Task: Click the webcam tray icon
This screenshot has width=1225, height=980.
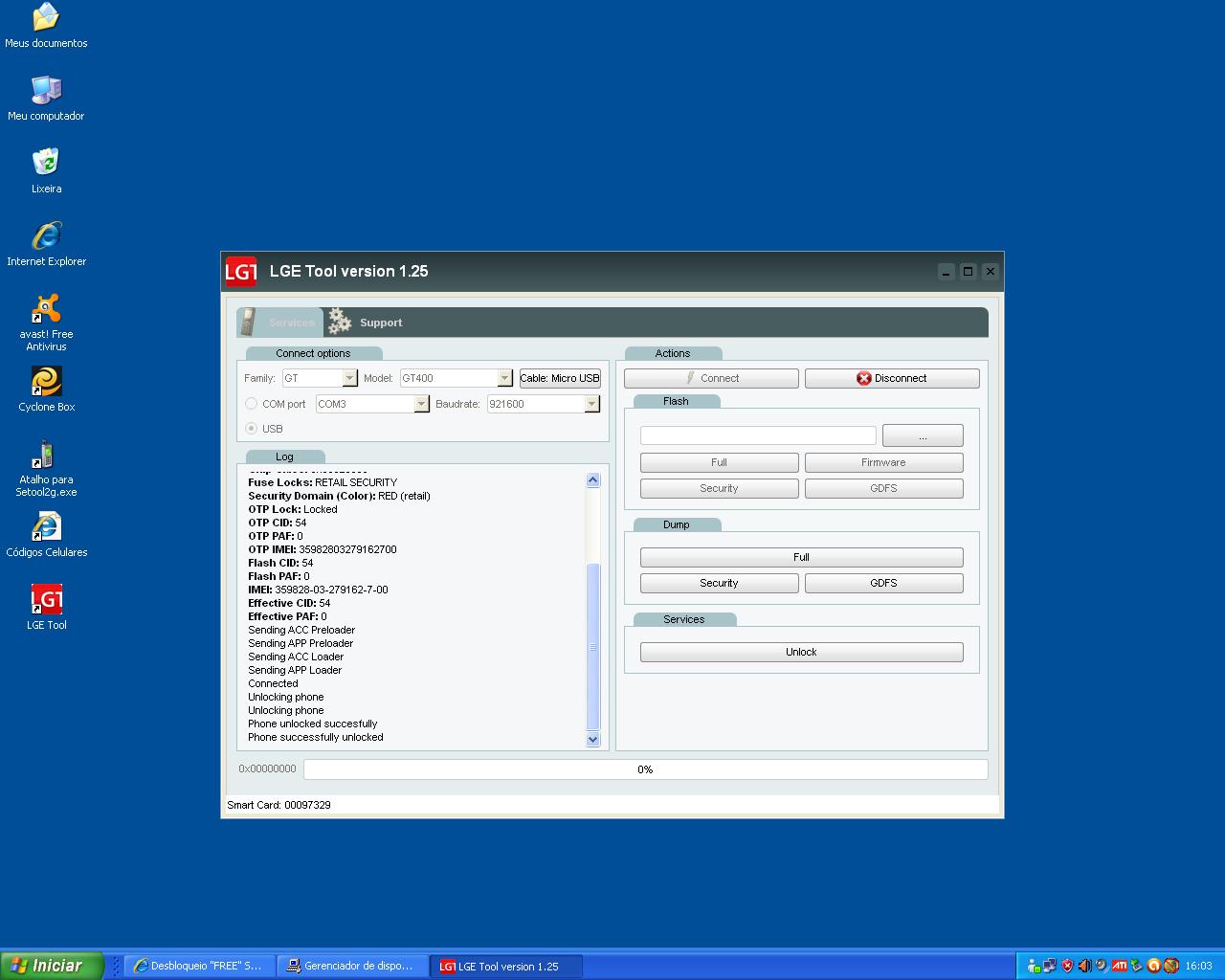Action: [1102, 966]
